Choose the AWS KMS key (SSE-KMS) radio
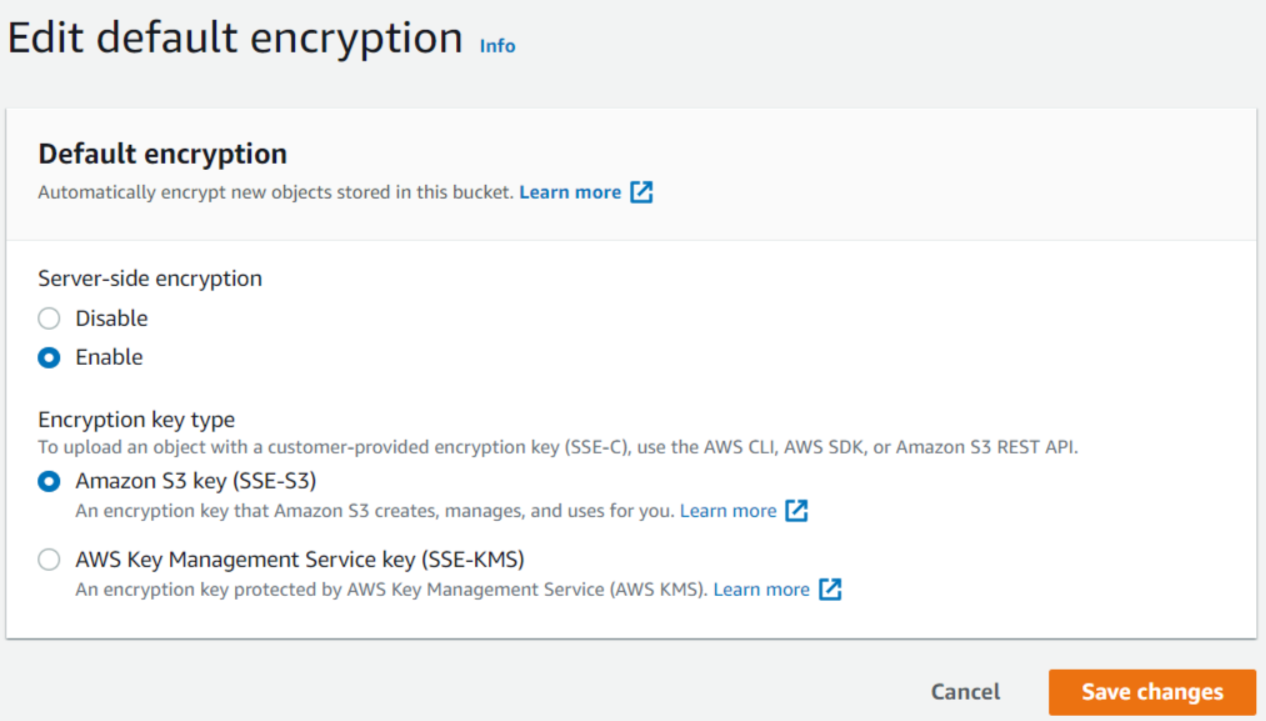The height and width of the screenshot is (721, 1266). [x=49, y=560]
